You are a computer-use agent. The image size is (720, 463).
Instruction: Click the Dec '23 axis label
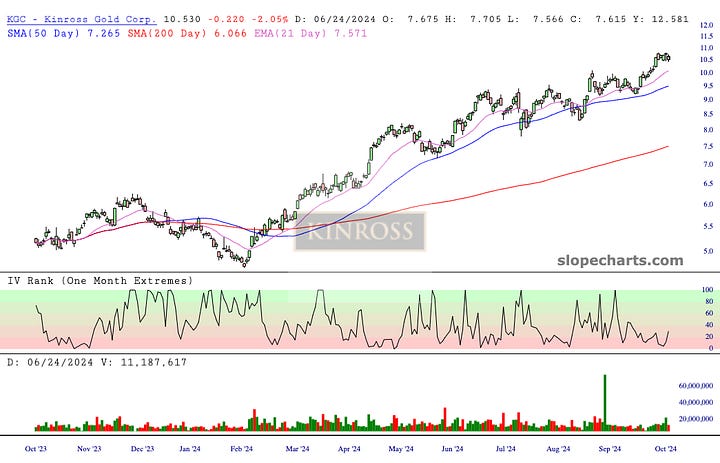[142, 449]
